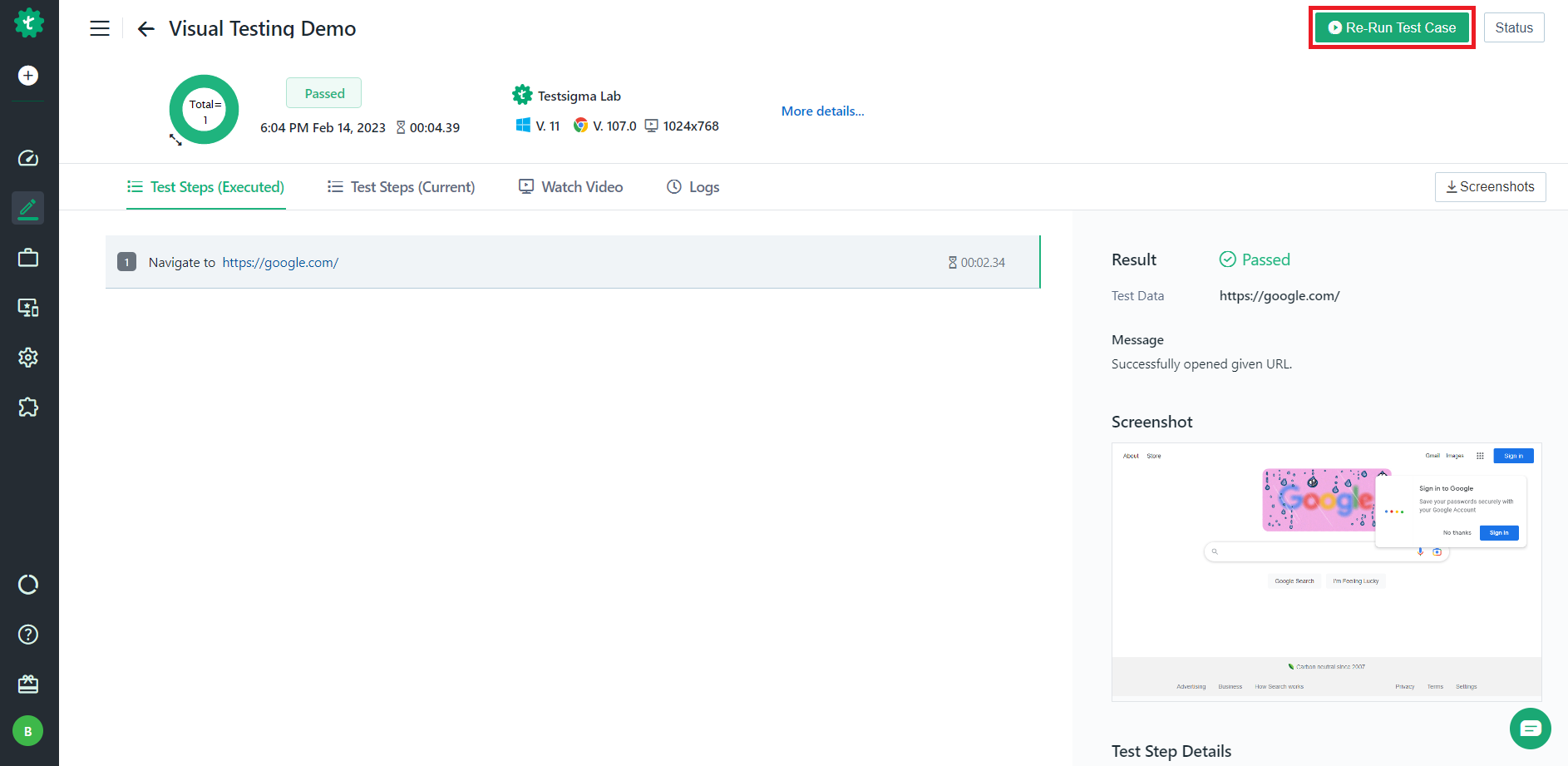The width and height of the screenshot is (1568, 766).
Task: Click the Re-Run Test Case button
Action: pyautogui.click(x=1392, y=27)
